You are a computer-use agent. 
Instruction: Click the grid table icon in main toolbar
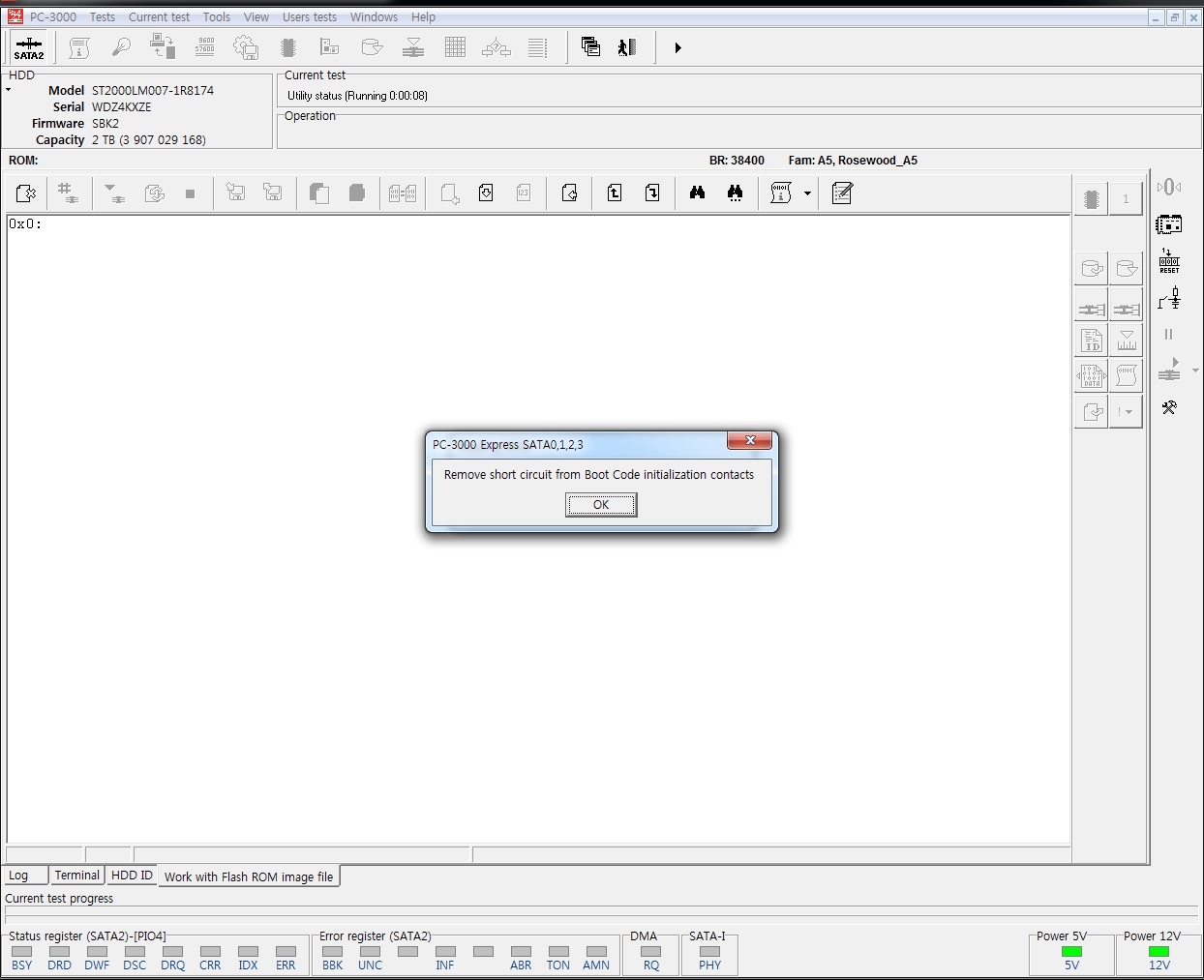[x=455, y=47]
